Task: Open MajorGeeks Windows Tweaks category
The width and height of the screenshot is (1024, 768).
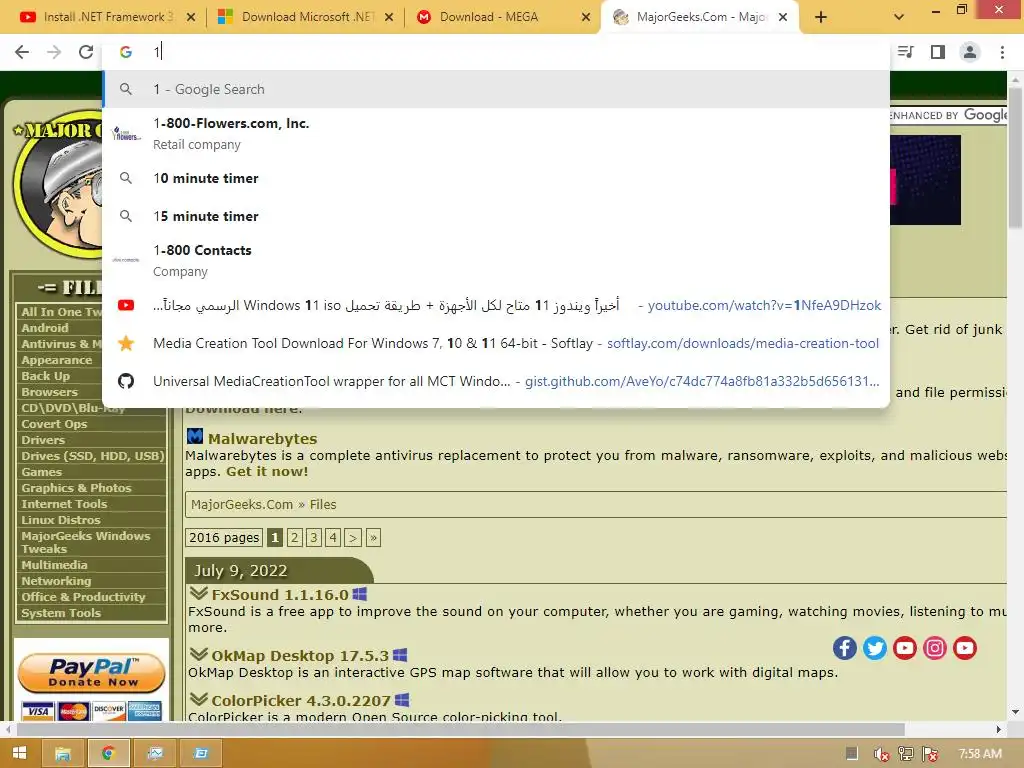Action: [x=86, y=542]
